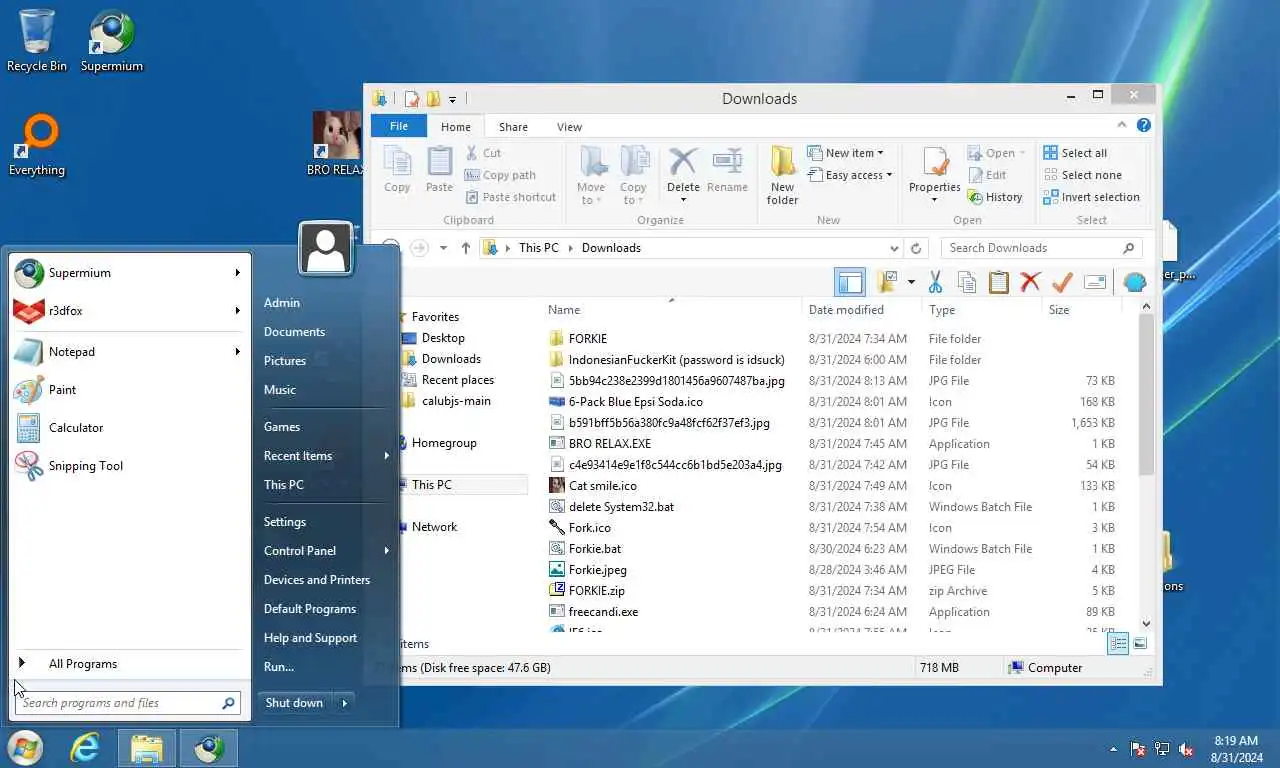Open the Action Center flag tray icon
The height and width of the screenshot is (768, 1280).
pyautogui.click(x=1138, y=749)
